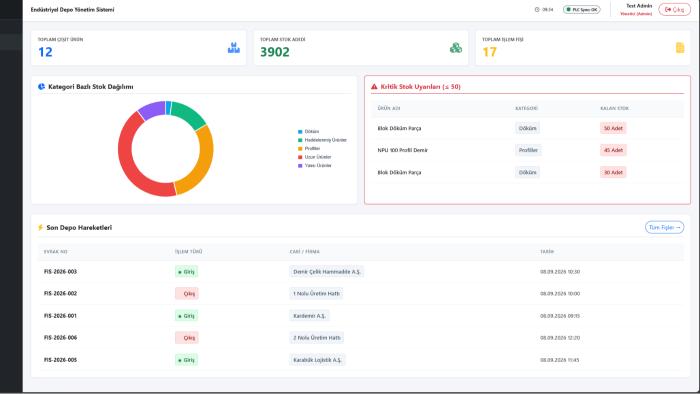Click the Çıkış badge in FIS-2026-002 row

pyautogui.click(x=187, y=294)
